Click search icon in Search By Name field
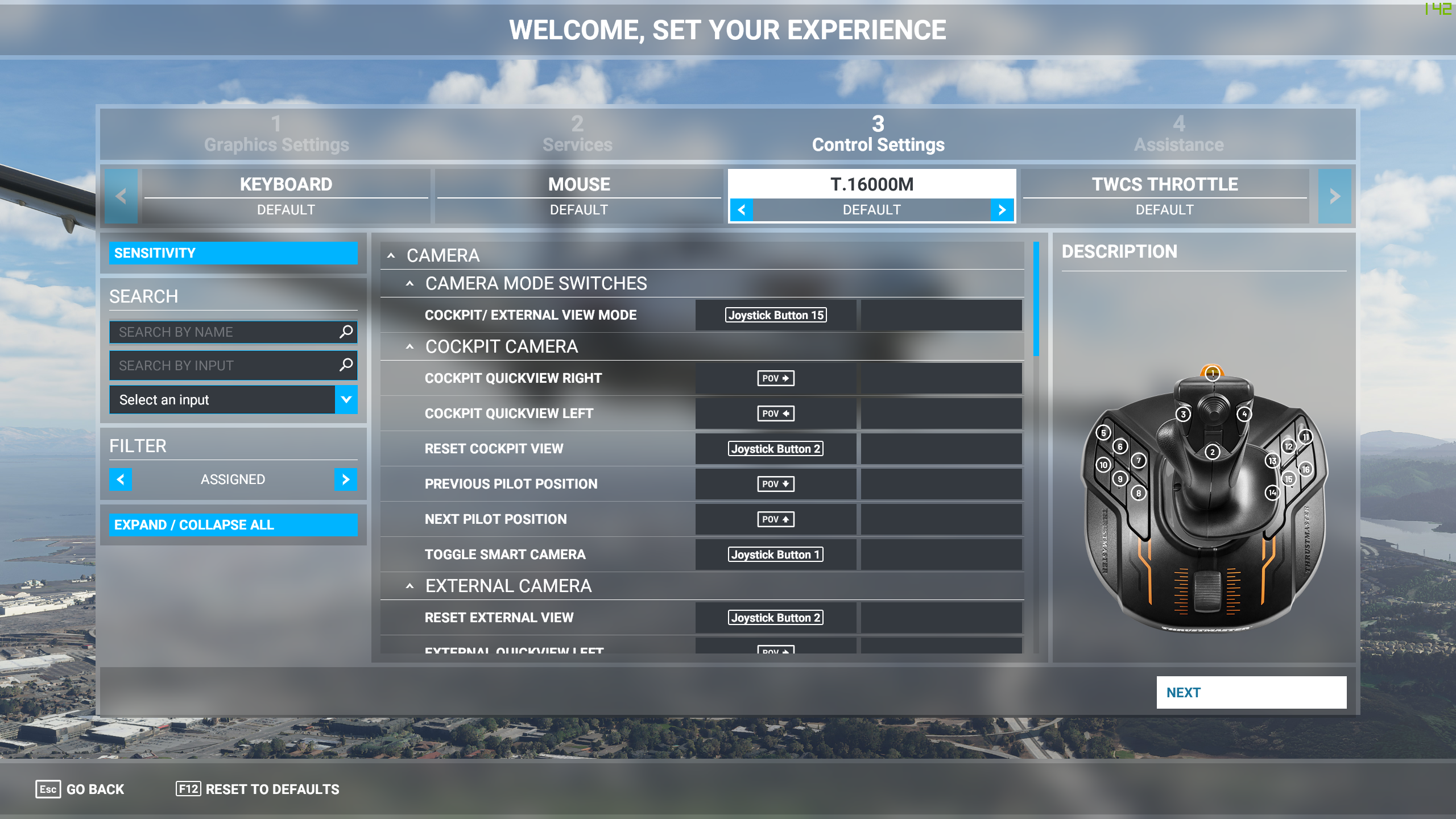The image size is (1456, 819). pos(346,332)
